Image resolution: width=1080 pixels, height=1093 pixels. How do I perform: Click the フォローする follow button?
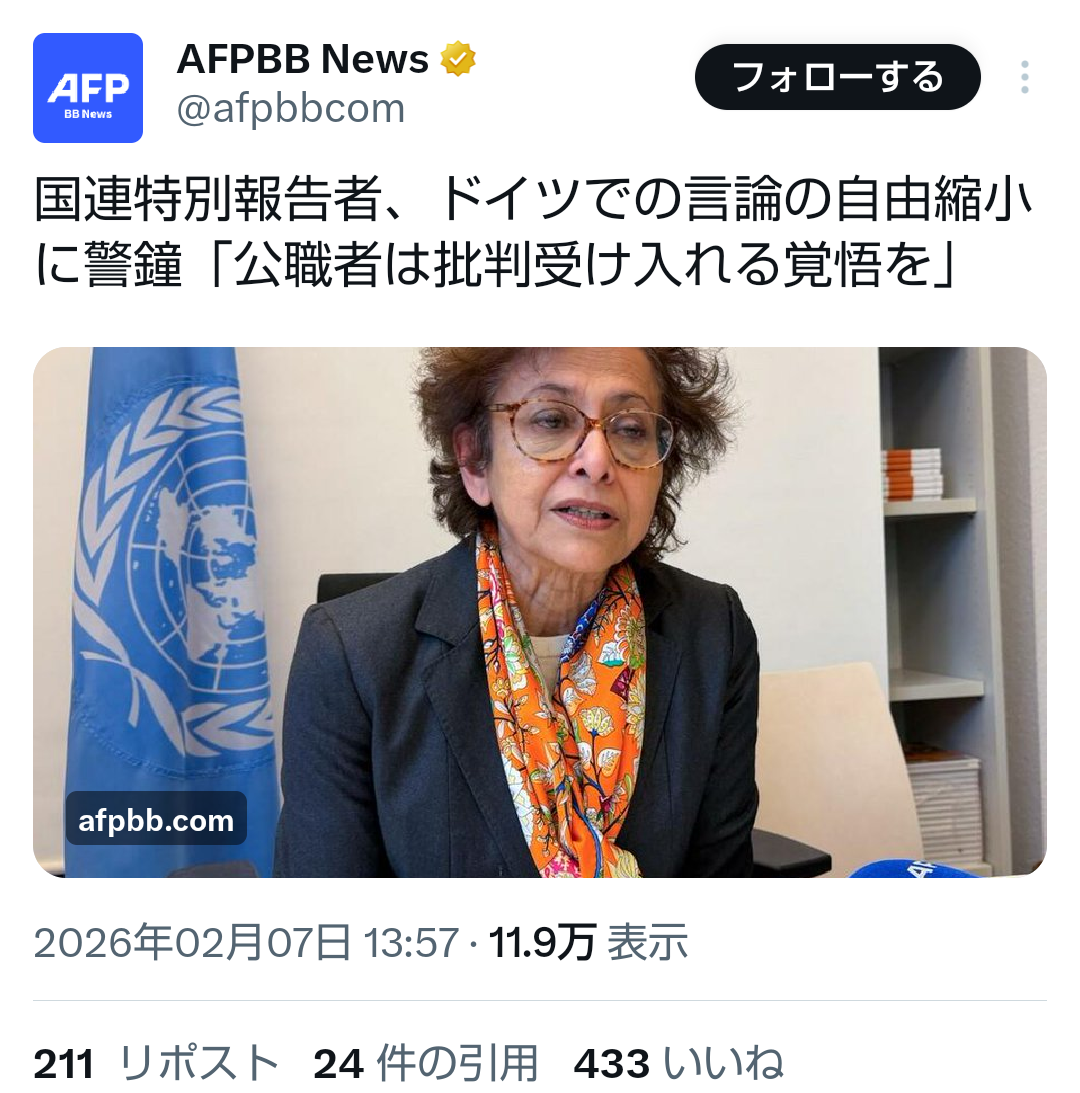click(837, 77)
